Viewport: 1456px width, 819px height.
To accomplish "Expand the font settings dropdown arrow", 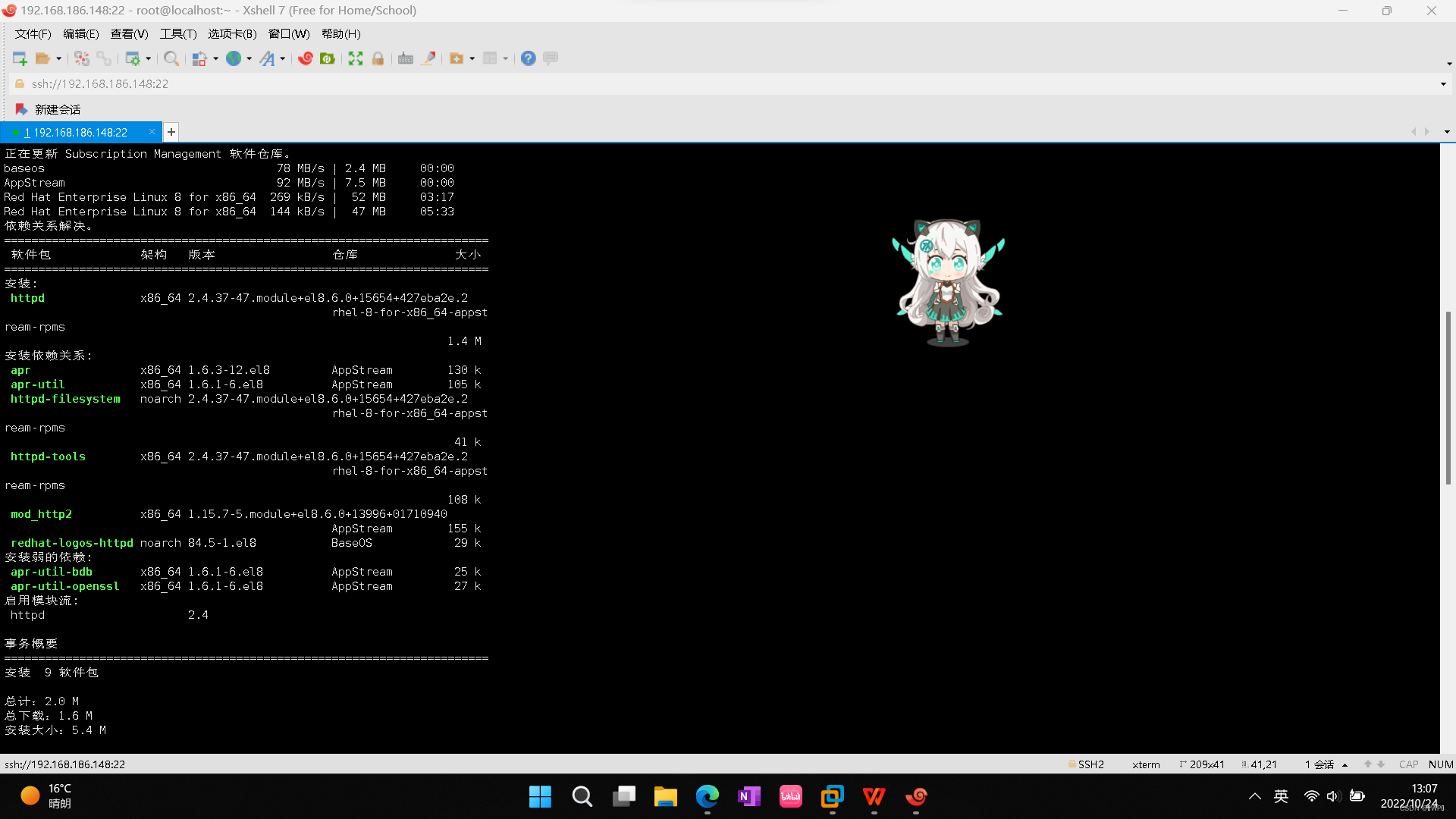I will (x=282, y=58).
